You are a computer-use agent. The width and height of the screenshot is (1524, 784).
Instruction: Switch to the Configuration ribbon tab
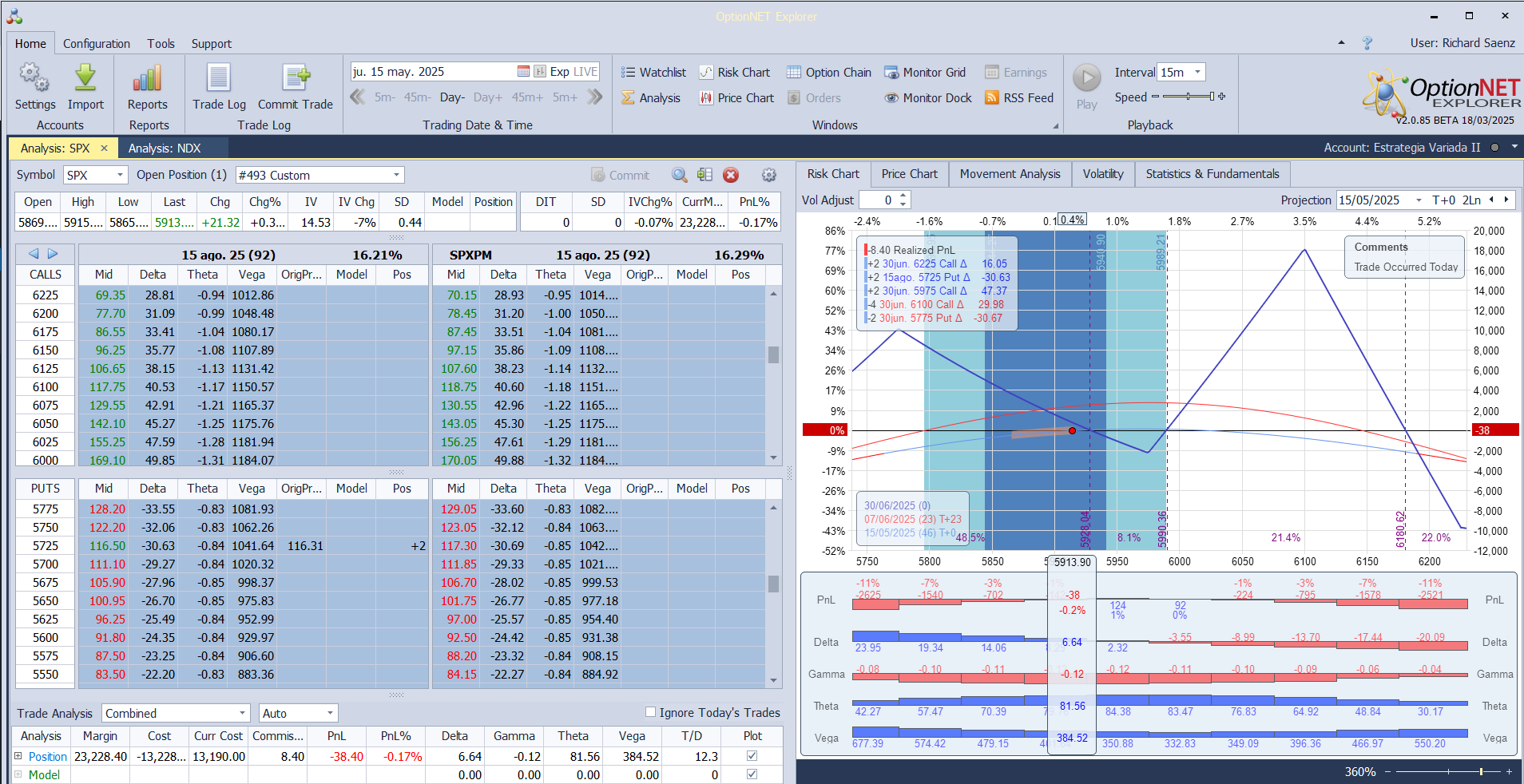(97, 44)
